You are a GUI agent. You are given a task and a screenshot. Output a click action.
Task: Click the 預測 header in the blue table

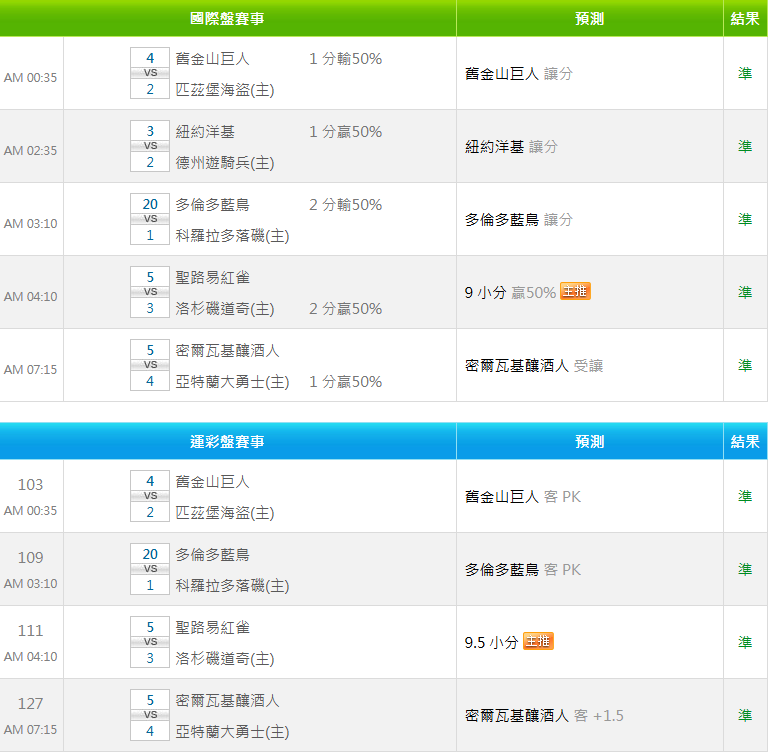pyautogui.click(x=590, y=442)
